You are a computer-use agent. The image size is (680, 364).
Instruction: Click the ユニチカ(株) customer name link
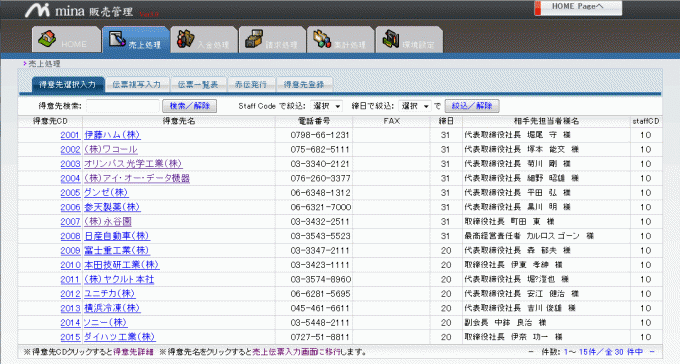110,294
